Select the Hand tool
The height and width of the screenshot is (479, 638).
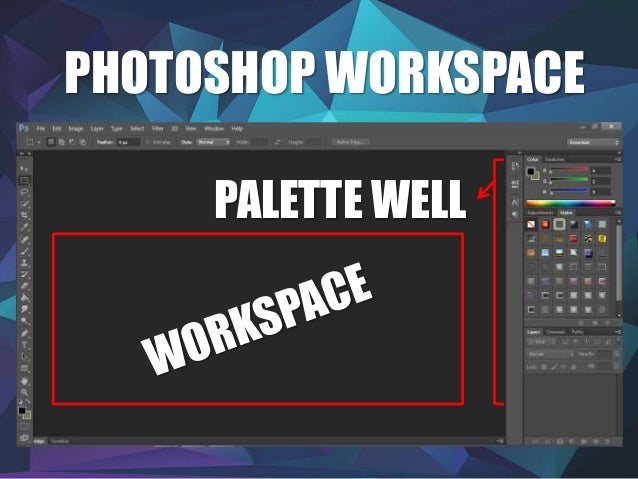click(x=24, y=381)
